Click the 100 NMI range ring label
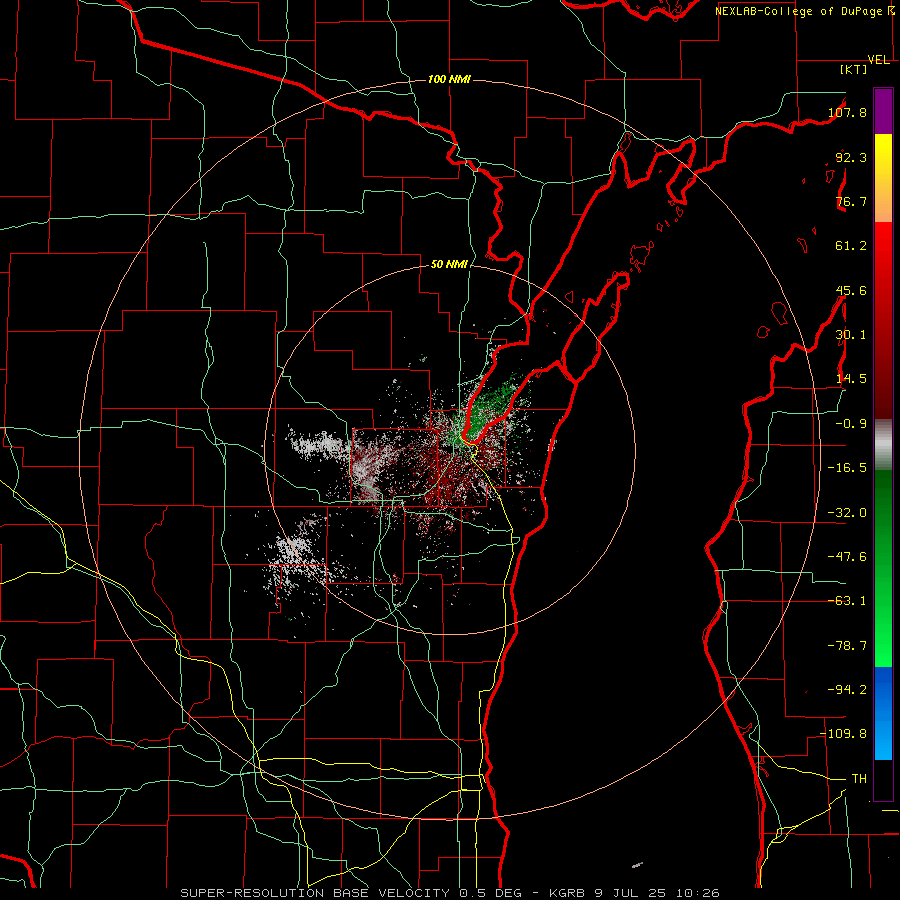 point(449,79)
